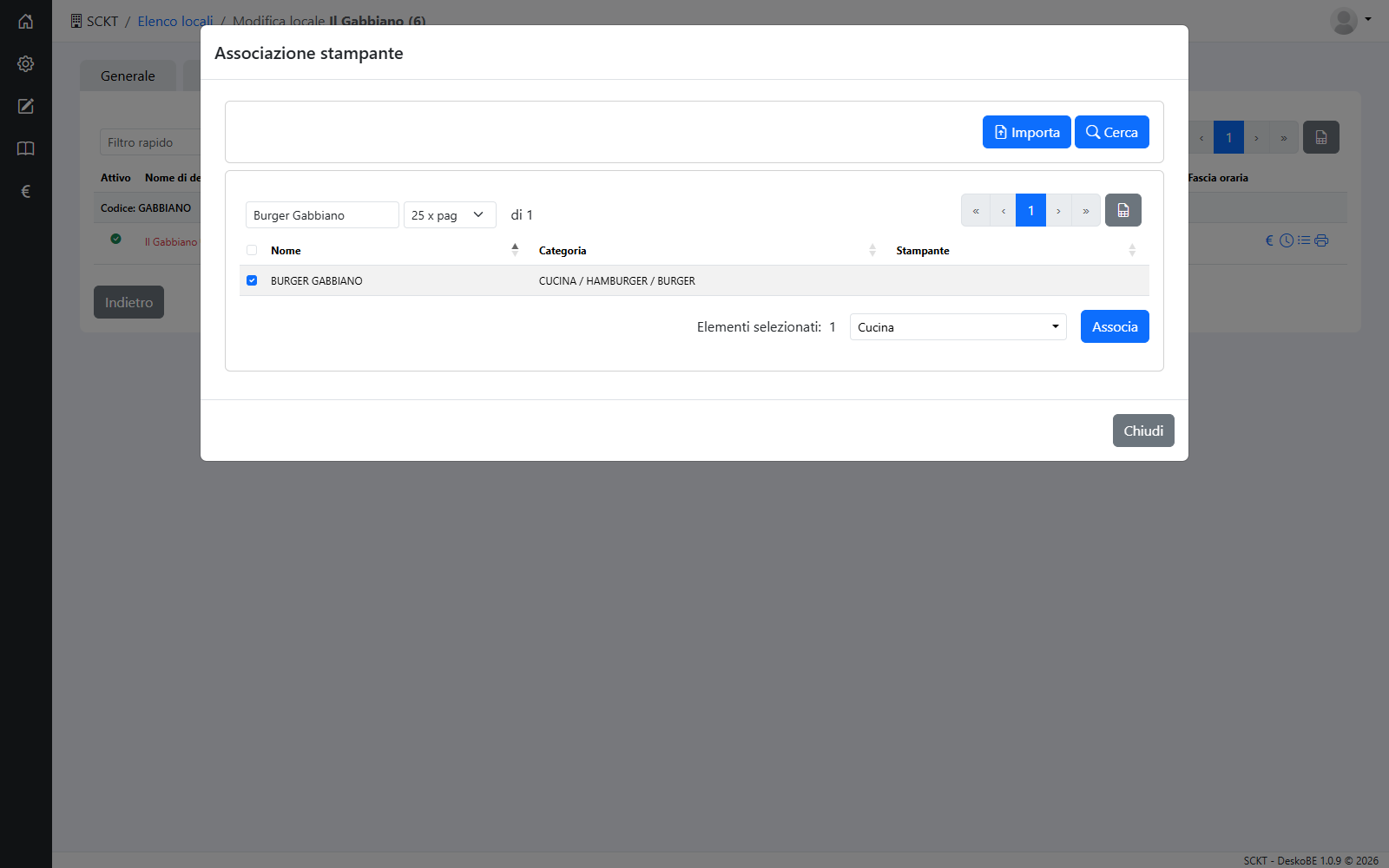
Task: Switch to the Generale tab
Action: [x=128, y=76]
